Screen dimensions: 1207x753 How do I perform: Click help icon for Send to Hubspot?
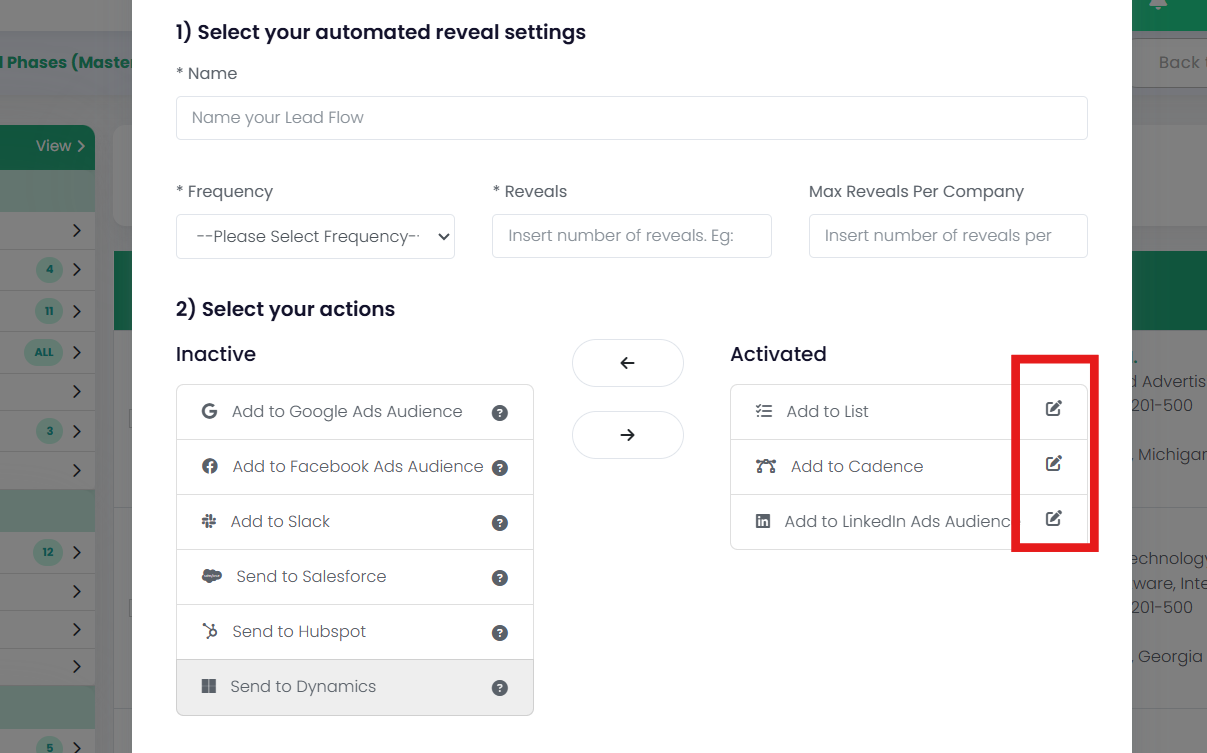click(x=500, y=633)
